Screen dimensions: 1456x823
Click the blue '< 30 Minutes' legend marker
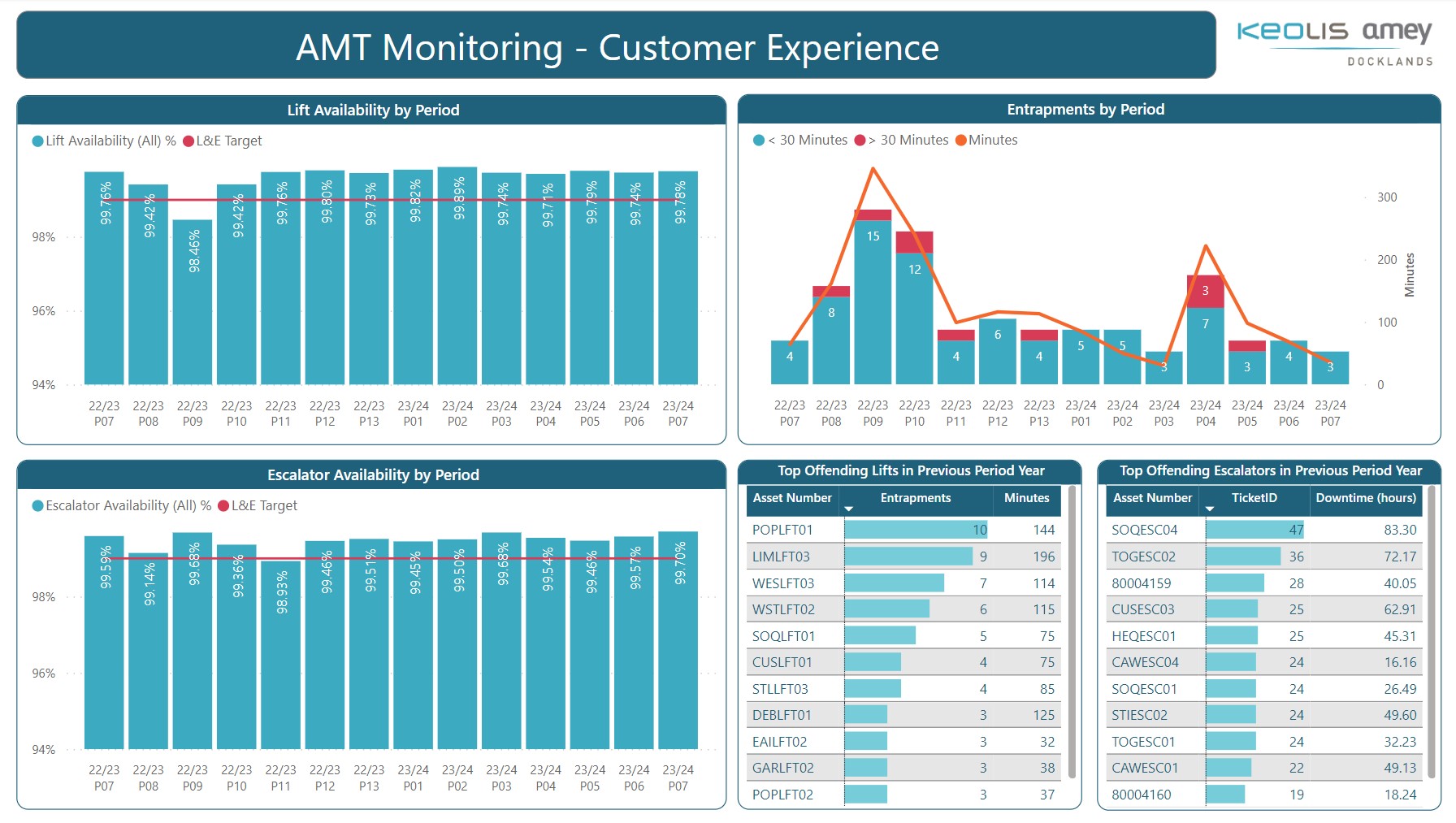coord(759,141)
